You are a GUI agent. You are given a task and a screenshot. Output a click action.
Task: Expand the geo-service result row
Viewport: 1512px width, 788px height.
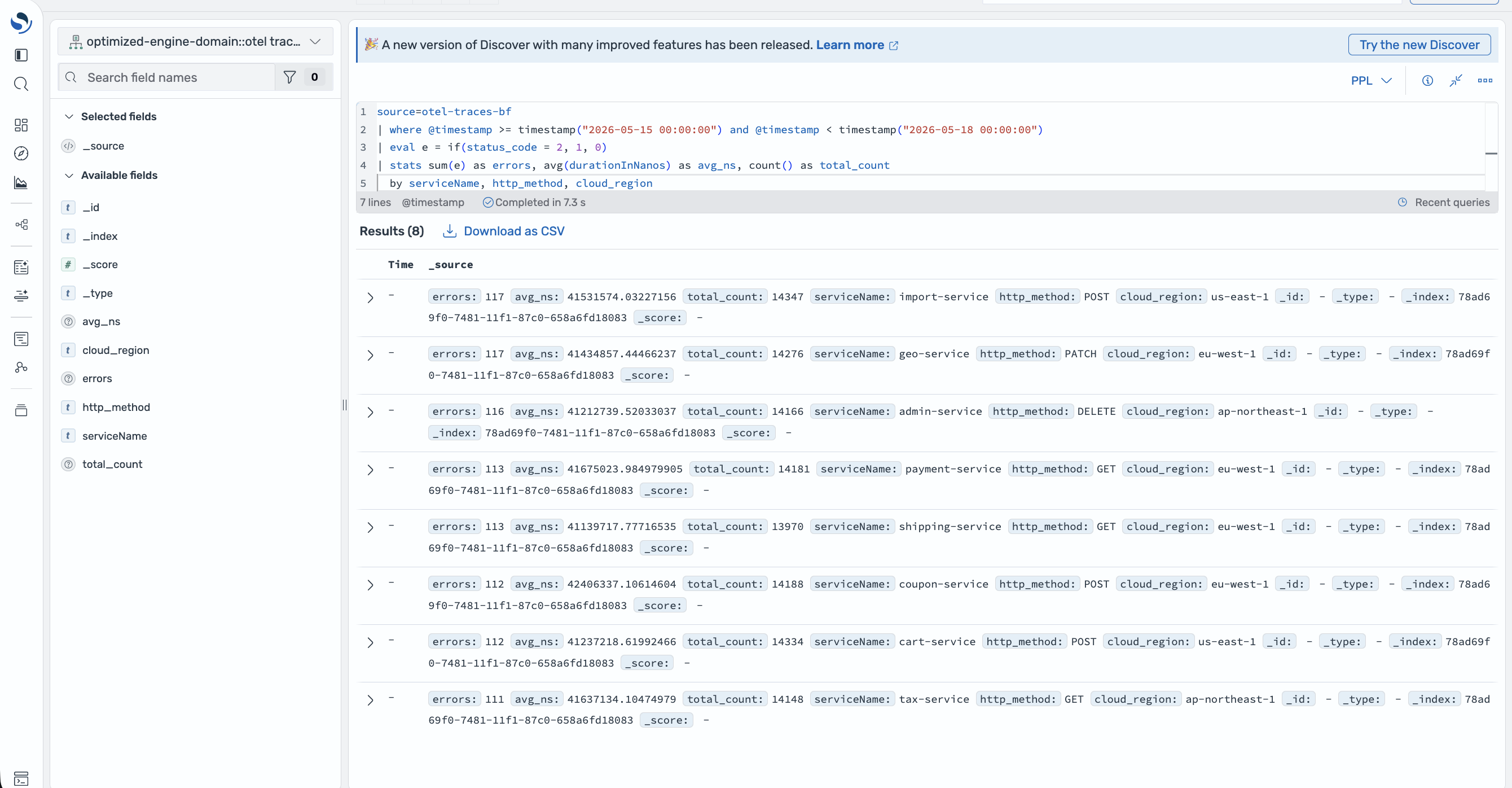(x=370, y=355)
